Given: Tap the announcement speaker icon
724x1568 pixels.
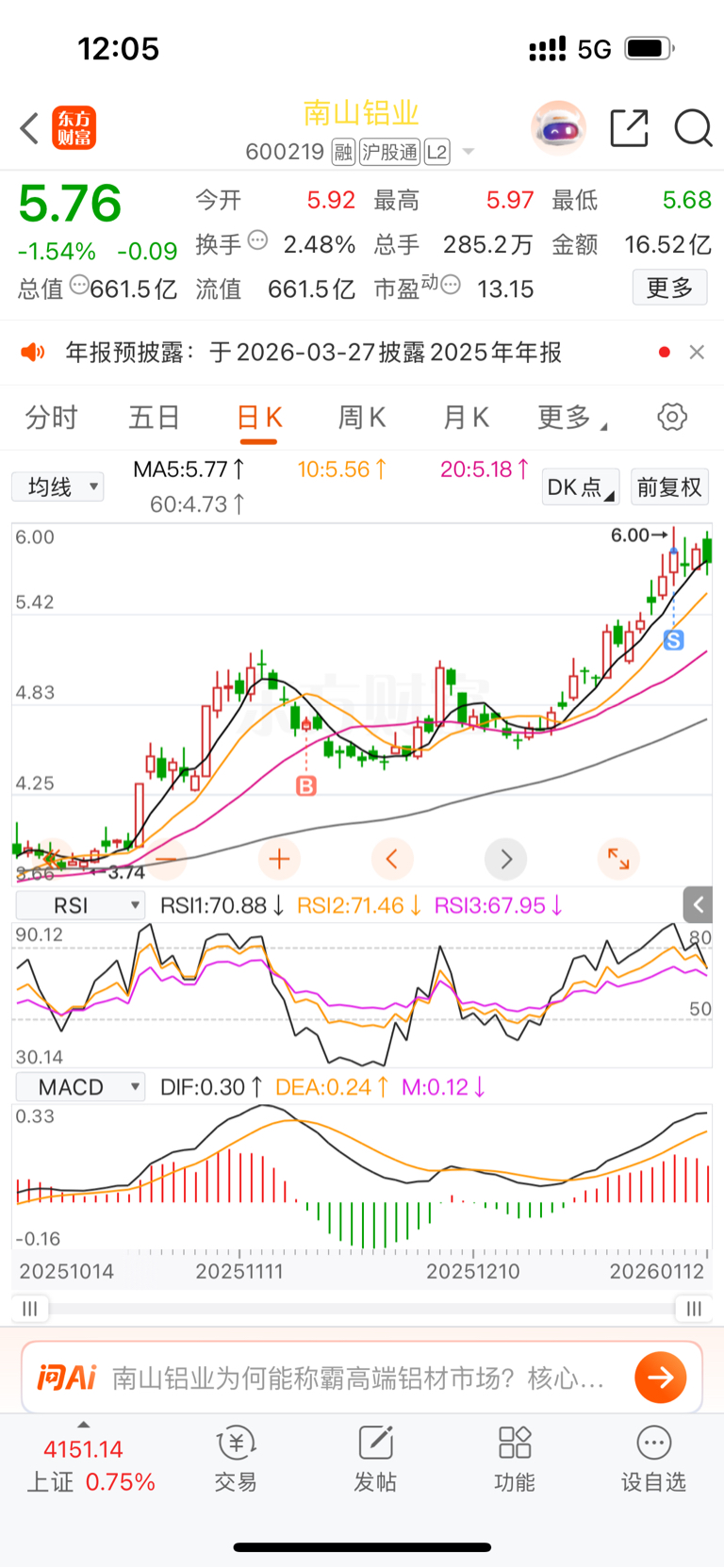Looking at the screenshot, I should point(33,352).
